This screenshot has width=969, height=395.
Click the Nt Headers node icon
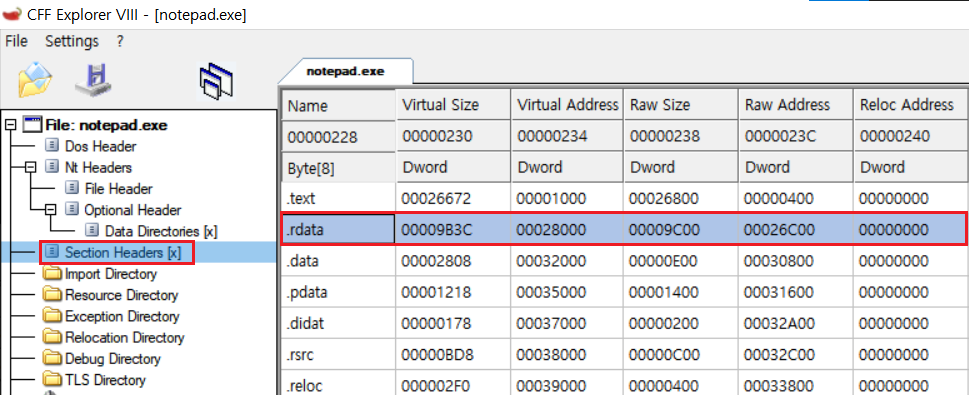tap(53, 168)
